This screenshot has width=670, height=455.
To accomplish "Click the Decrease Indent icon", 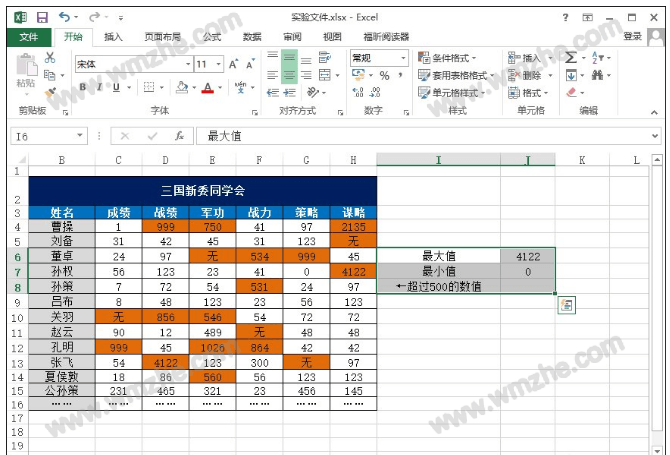I will click(x=273, y=92).
